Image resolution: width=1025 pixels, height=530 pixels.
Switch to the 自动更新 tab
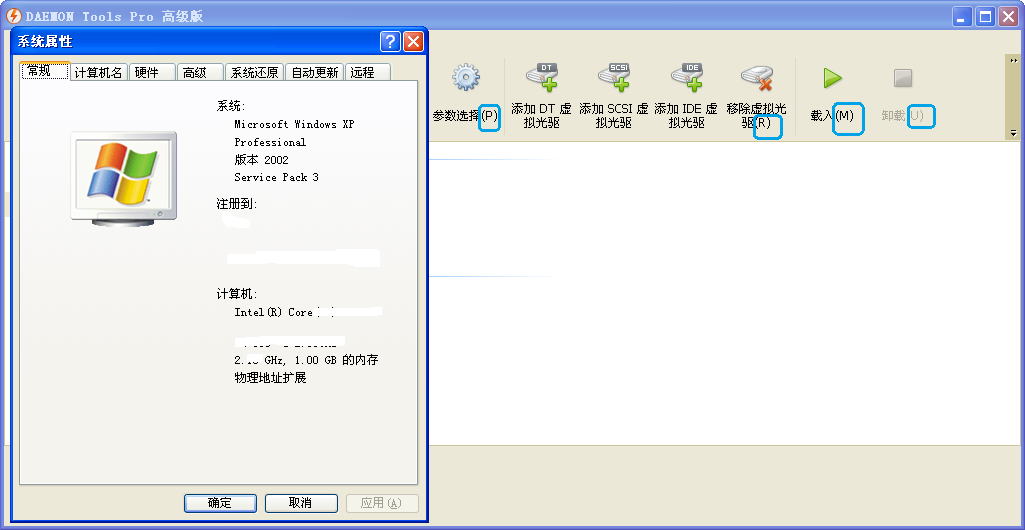[x=314, y=72]
